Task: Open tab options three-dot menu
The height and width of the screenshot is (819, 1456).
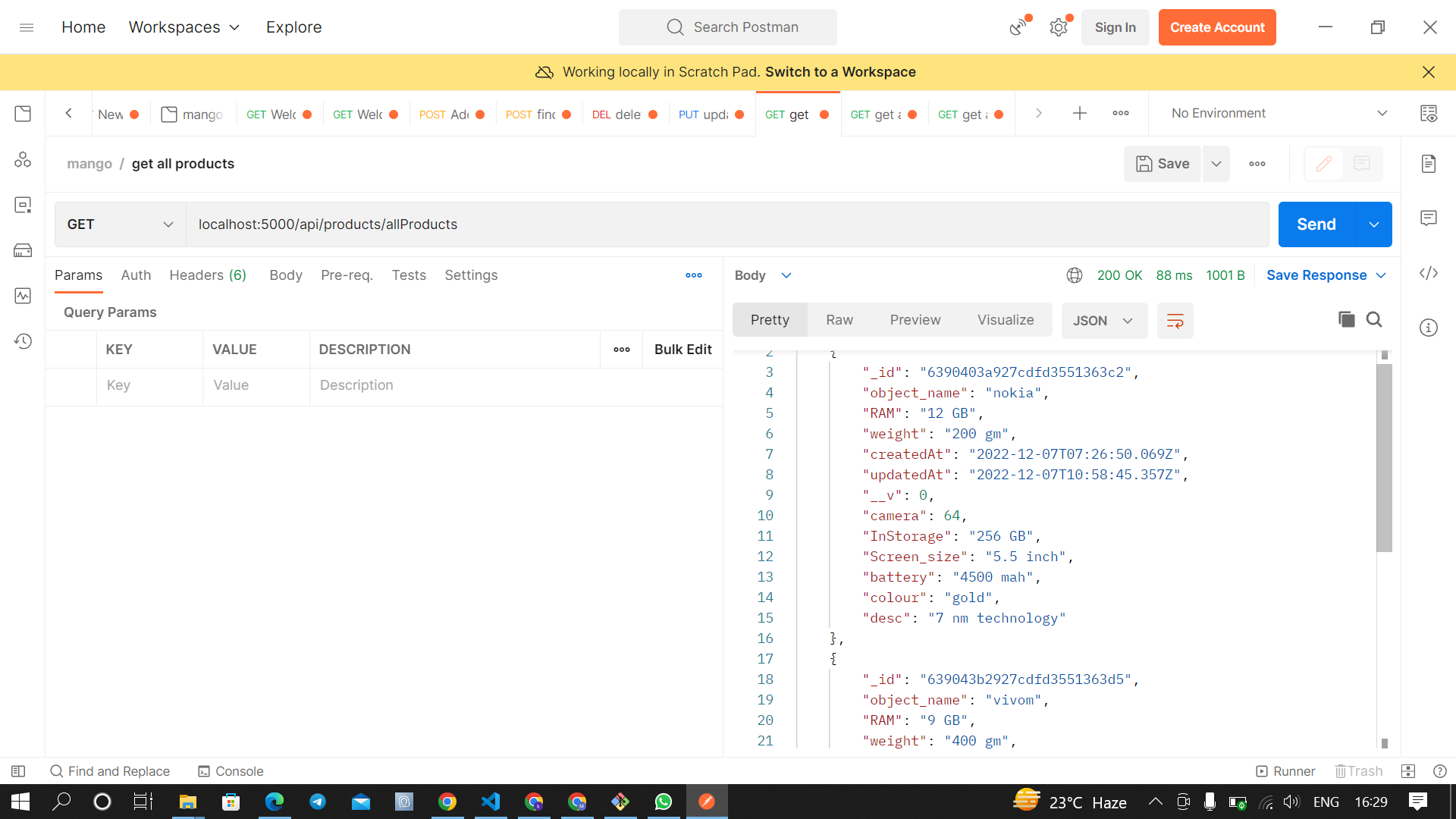Action: pyautogui.click(x=1121, y=113)
